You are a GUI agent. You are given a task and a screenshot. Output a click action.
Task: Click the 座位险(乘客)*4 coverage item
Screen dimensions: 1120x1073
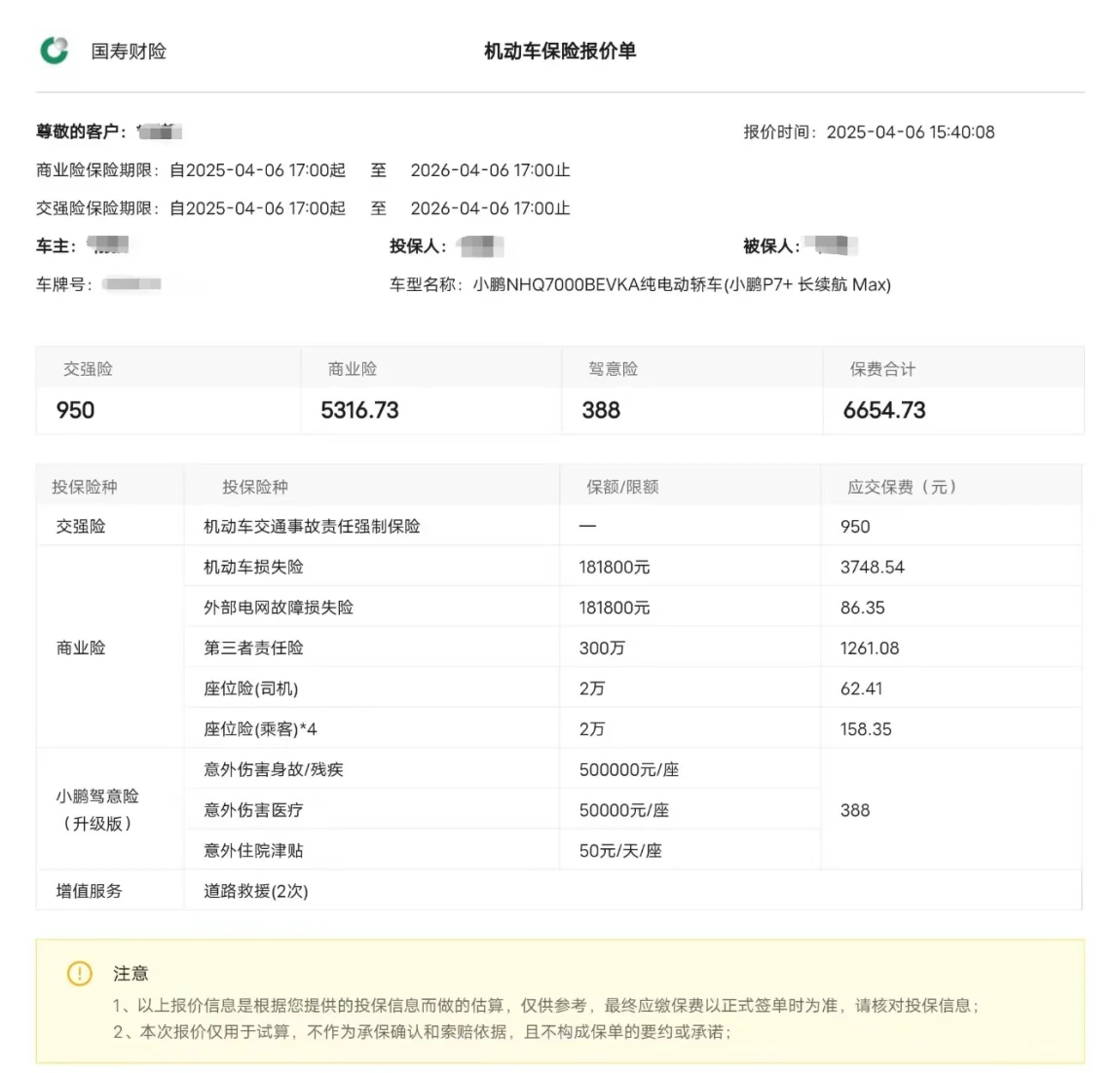click(260, 729)
